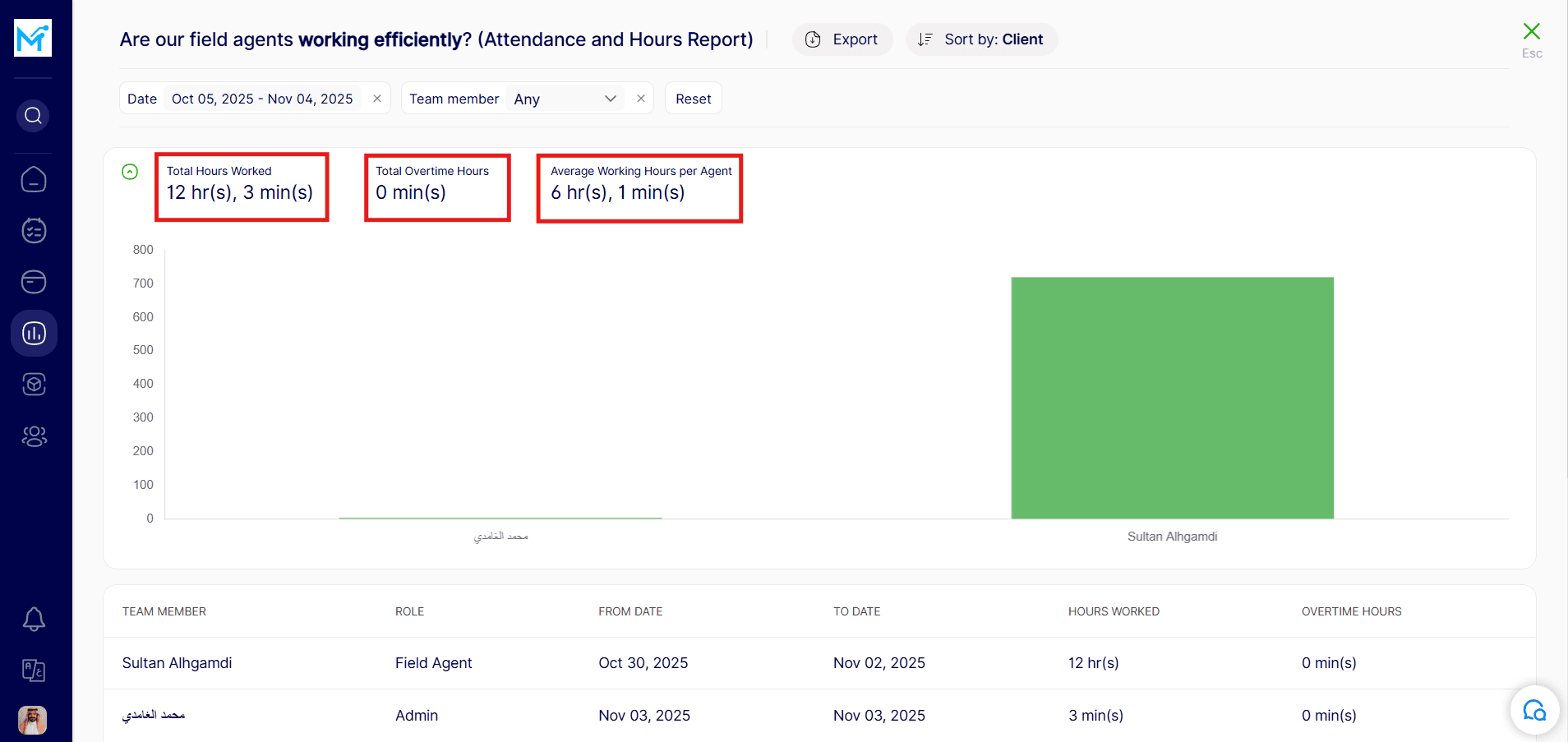The width and height of the screenshot is (1568, 742).
Task: Click the date range field
Action: pyautogui.click(x=262, y=99)
